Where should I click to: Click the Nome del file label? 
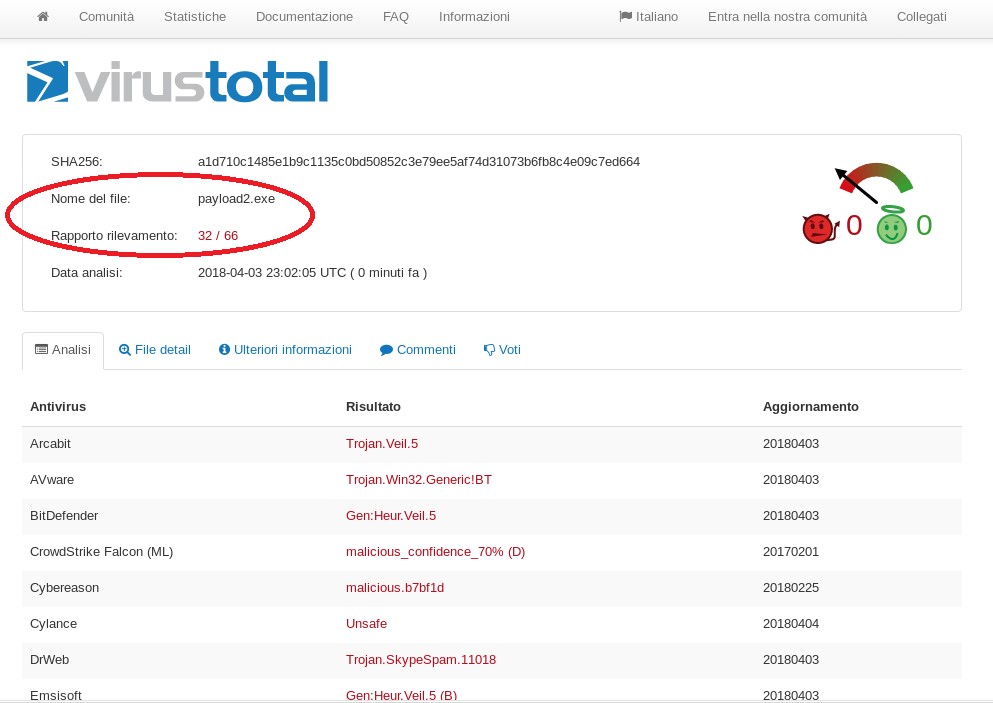(x=91, y=199)
